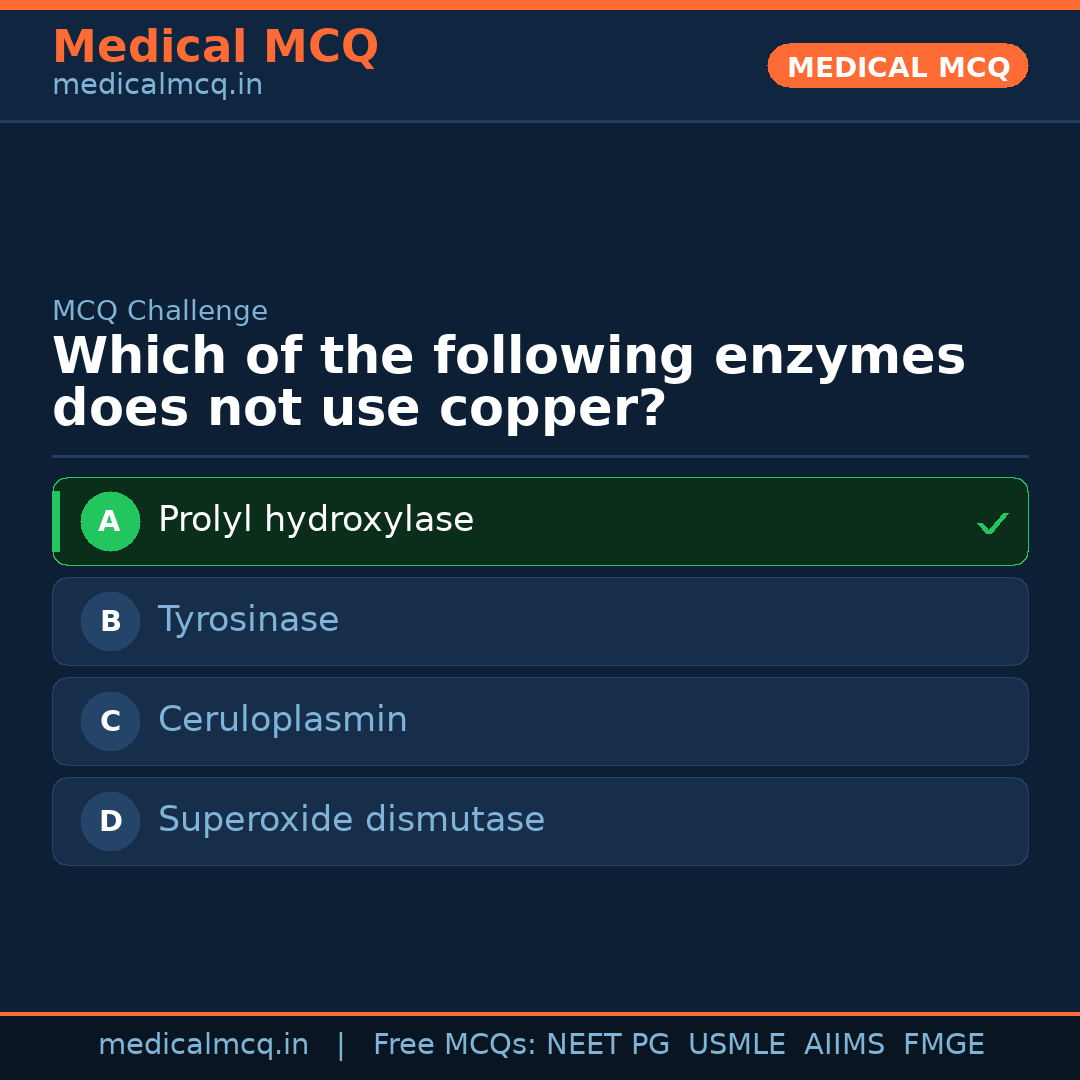
Task: Click the orange MEDICAL MCQ badge
Action: point(897,67)
